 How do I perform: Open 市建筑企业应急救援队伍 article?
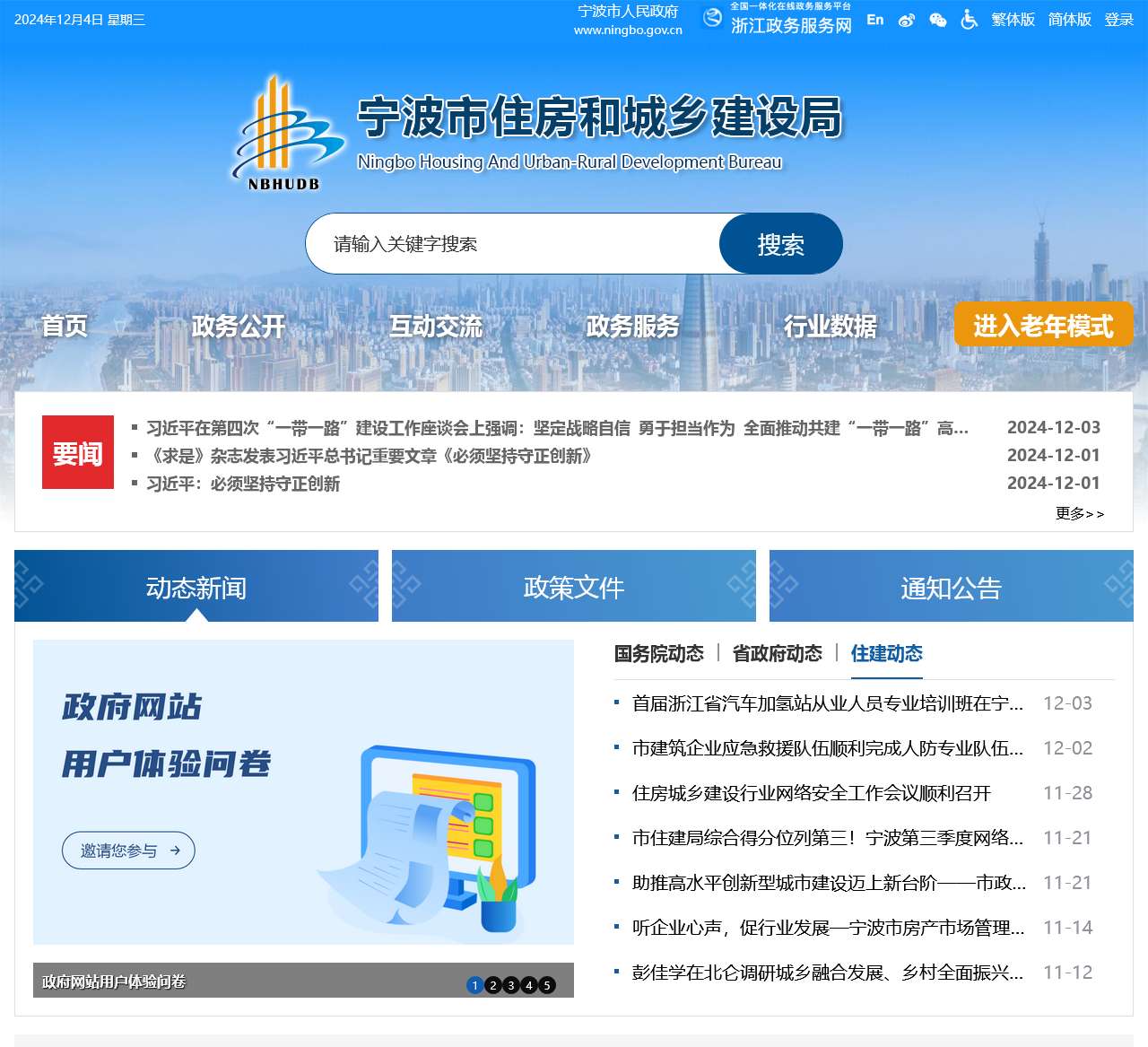pyautogui.click(x=828, y=748)
